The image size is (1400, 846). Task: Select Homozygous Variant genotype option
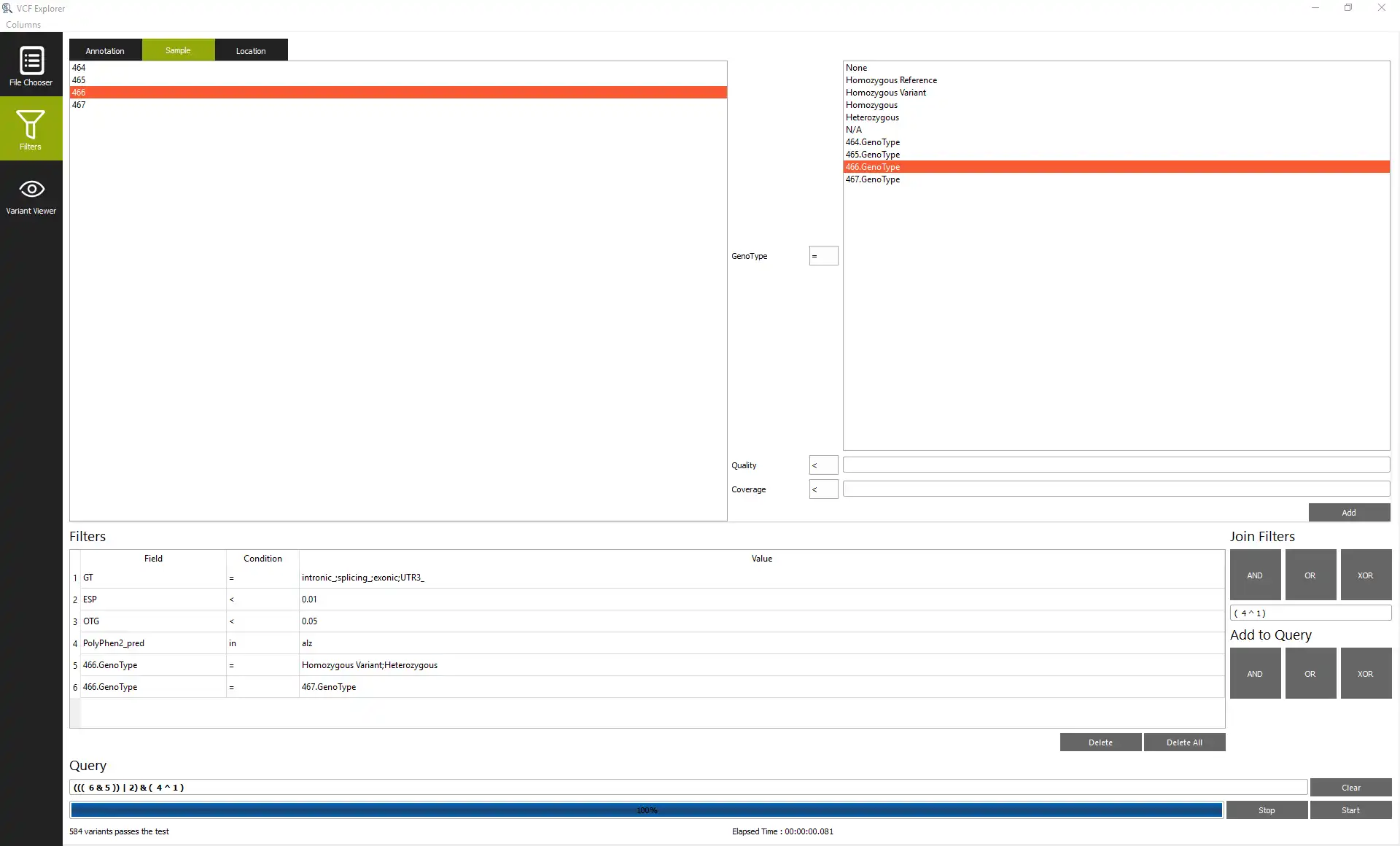[886, 92]
